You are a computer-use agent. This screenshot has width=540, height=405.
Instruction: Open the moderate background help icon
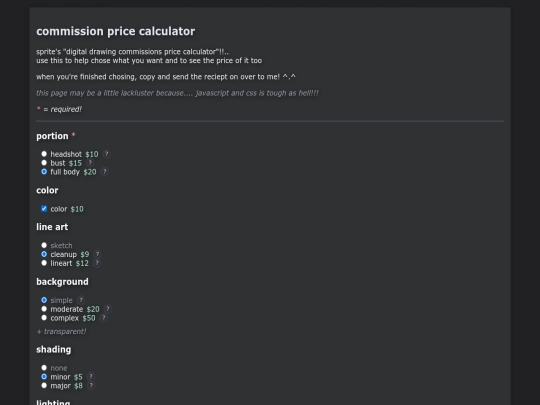click(108, 309)
